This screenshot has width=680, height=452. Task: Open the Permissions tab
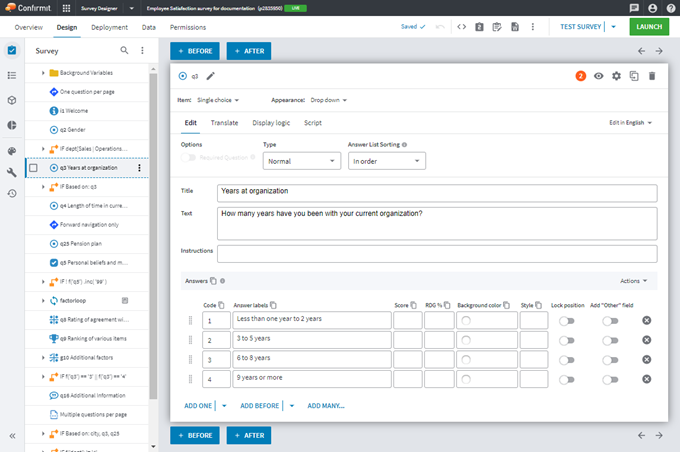click(188, 27)
